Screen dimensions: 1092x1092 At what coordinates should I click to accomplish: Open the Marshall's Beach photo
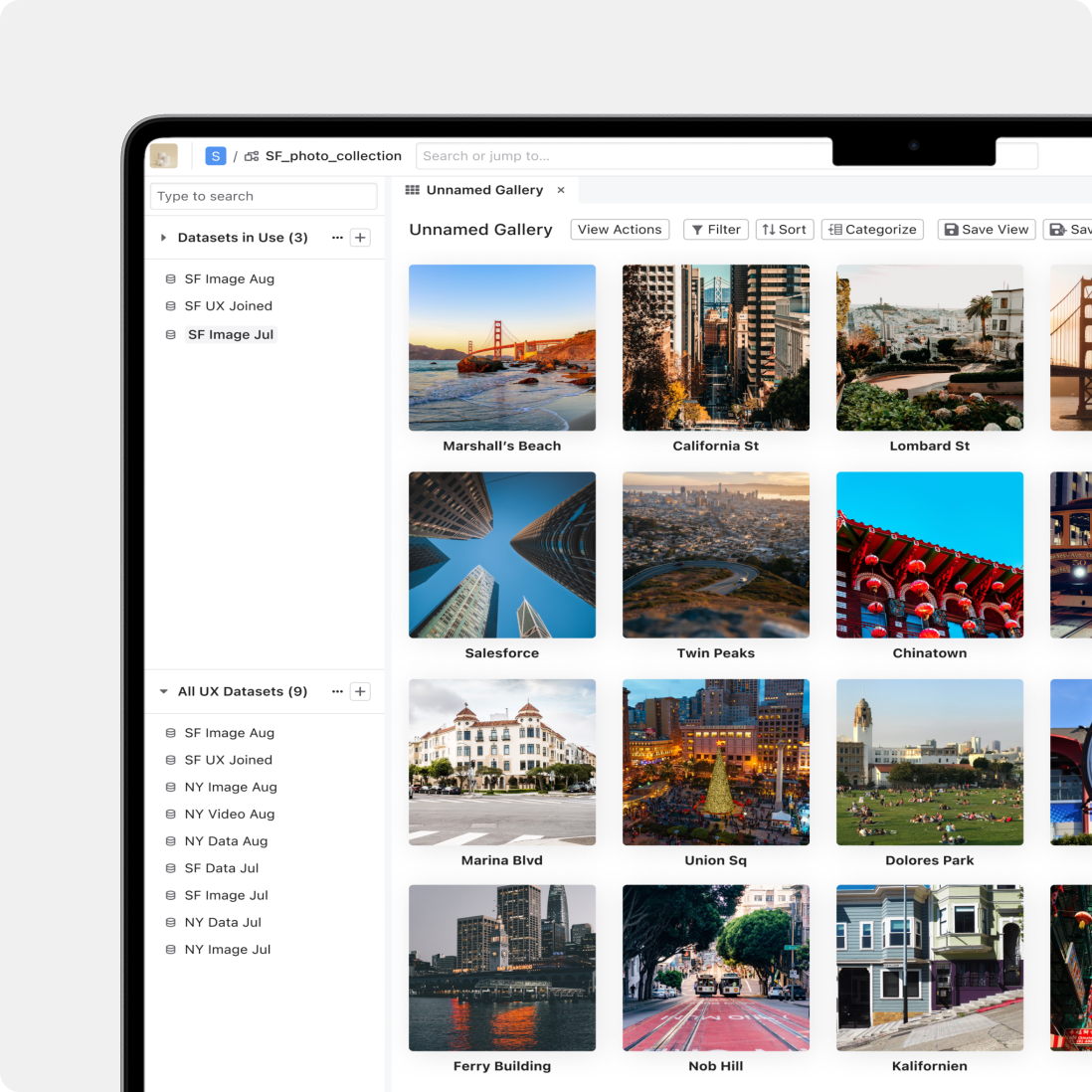[x=502, y=347]
